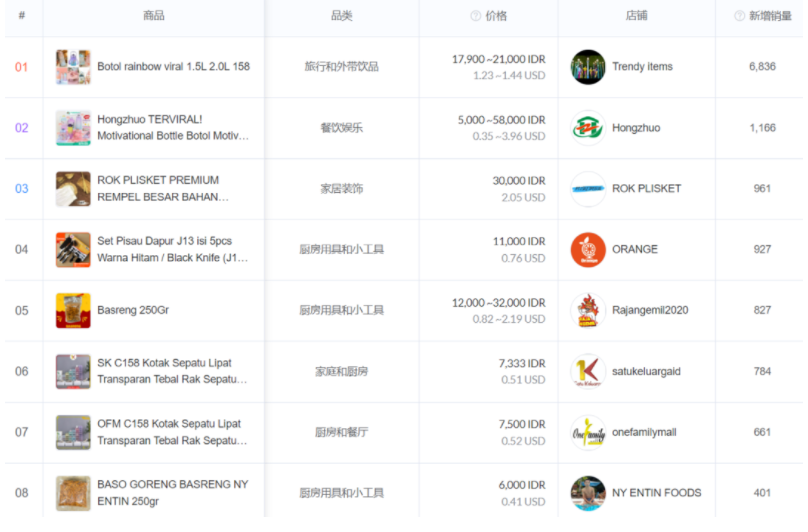808x532 pixels.
Task: Open product BASO GORENG BASRENG NY ENTIN 250gr
Action: click(173, 492)
